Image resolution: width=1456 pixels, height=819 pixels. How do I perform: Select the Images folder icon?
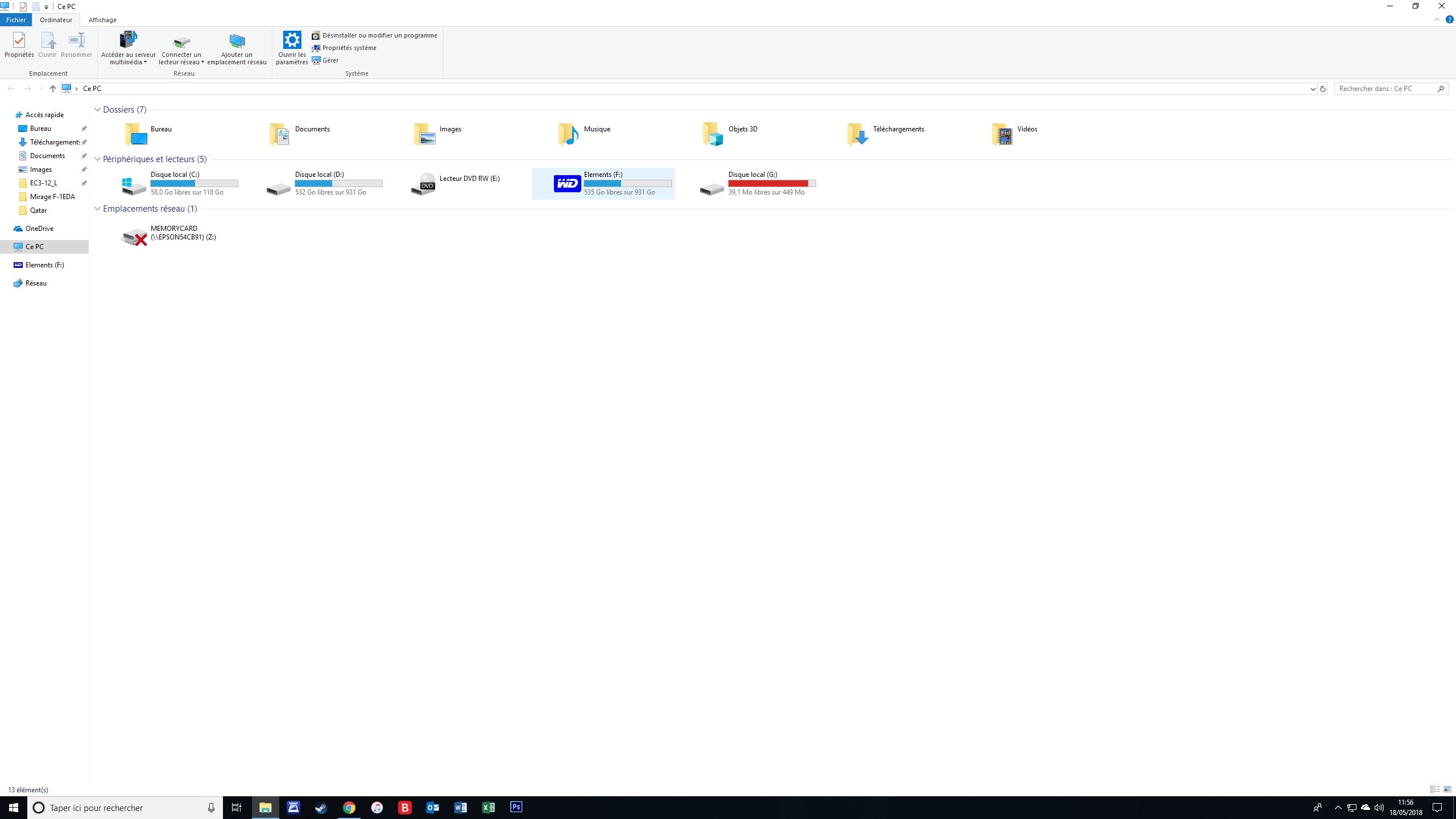[x=424, y=134]
